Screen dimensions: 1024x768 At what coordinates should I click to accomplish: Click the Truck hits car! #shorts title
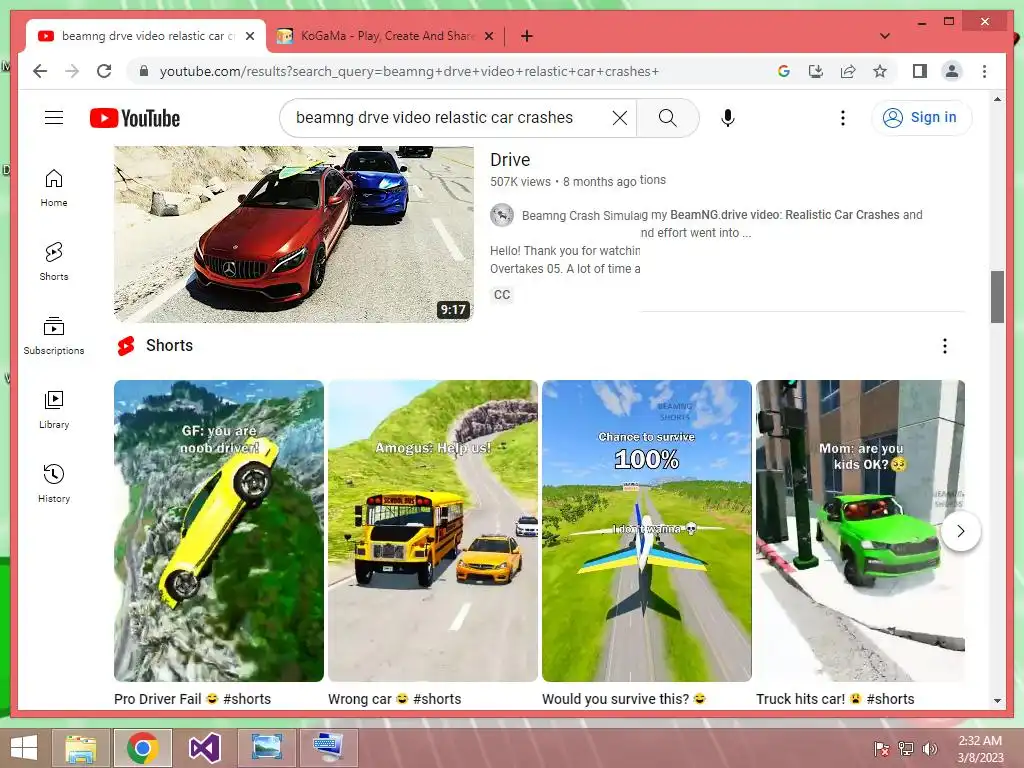835,699
